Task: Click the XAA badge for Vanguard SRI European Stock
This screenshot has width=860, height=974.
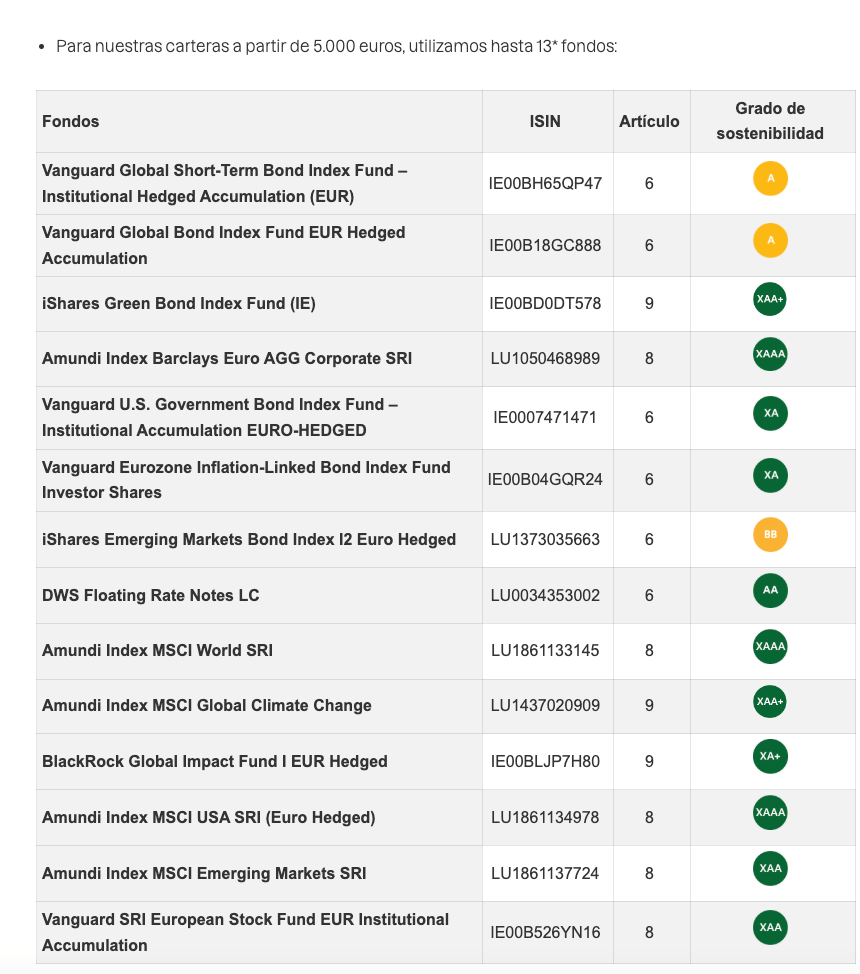Action: (770, 927)
